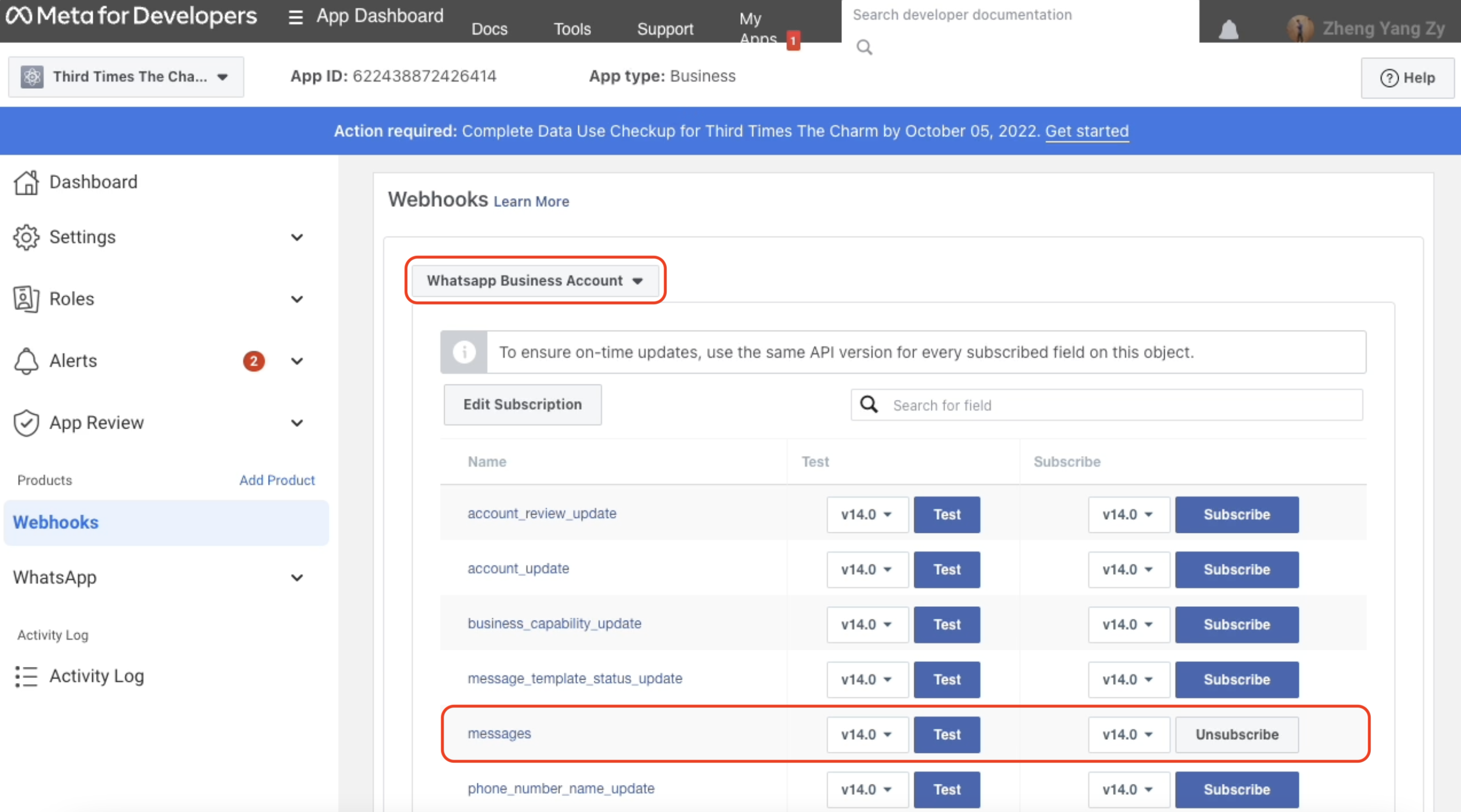Click Edit Subscription button

pyautogui.click(x=520, y=404)
